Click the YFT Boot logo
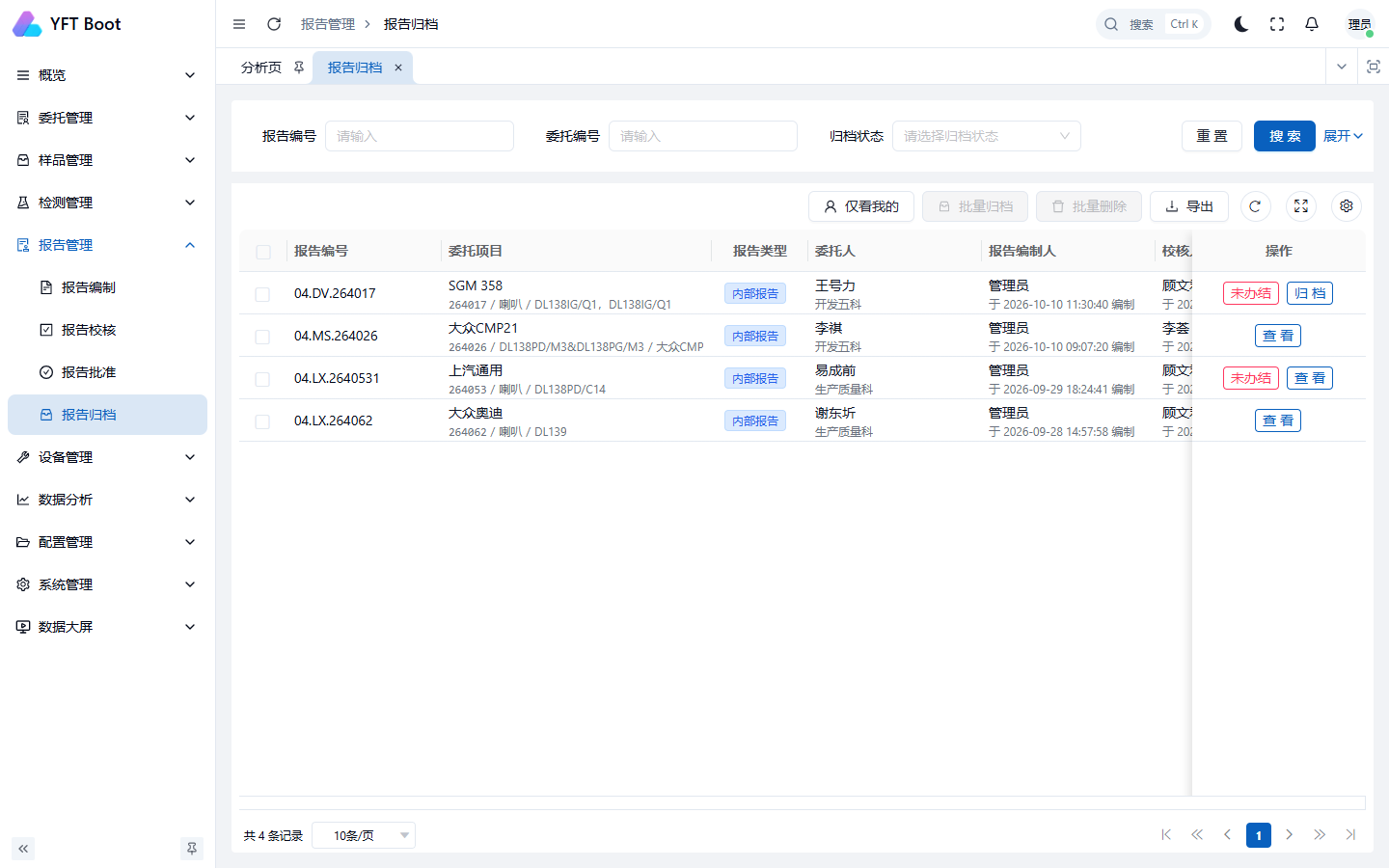The width and height of the screenshot is (1389, 868). click(x=67, y=24)
